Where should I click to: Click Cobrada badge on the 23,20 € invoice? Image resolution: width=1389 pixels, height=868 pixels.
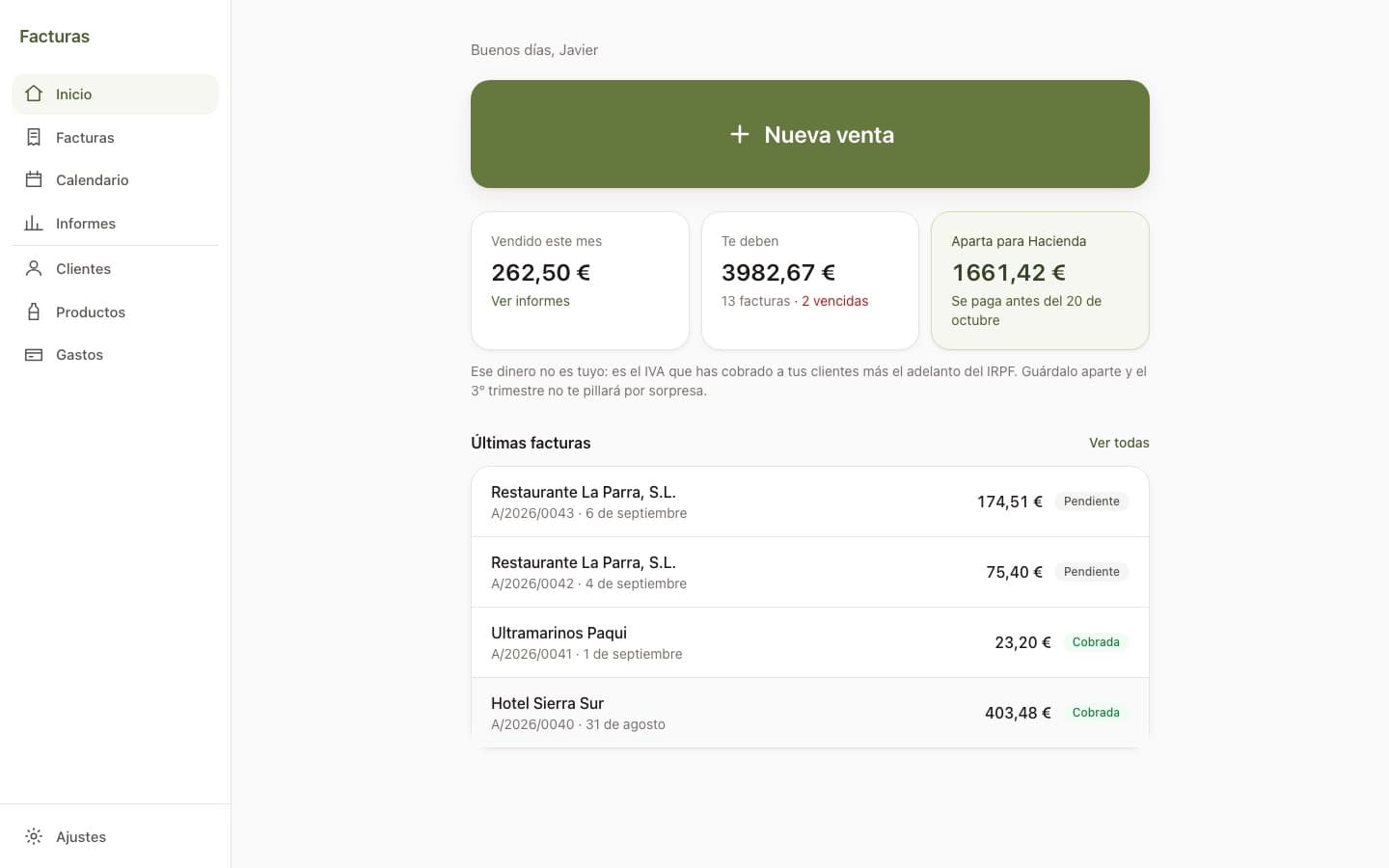1096,642
